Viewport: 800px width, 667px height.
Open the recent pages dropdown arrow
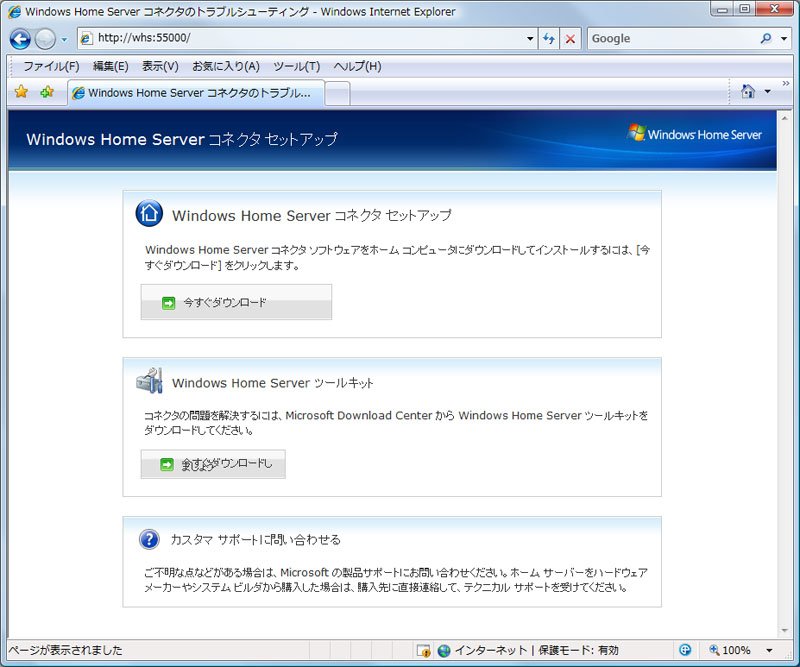[64, 39]
